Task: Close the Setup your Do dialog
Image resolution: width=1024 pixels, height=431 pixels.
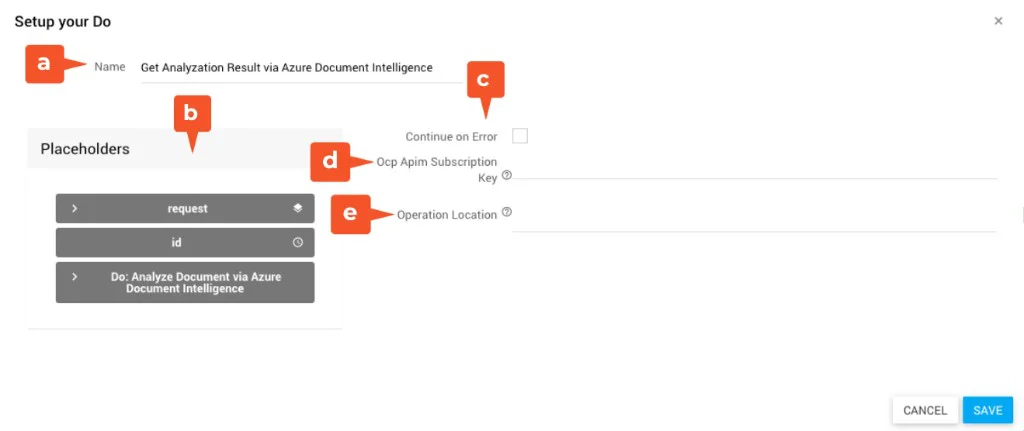Action: point(998,21)
